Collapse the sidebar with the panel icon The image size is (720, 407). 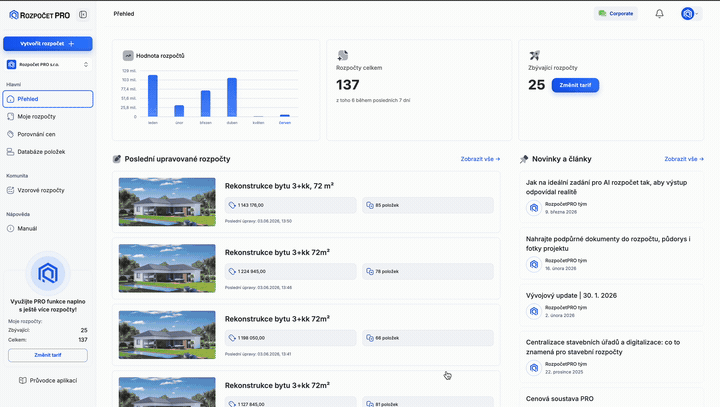[83, 15]
